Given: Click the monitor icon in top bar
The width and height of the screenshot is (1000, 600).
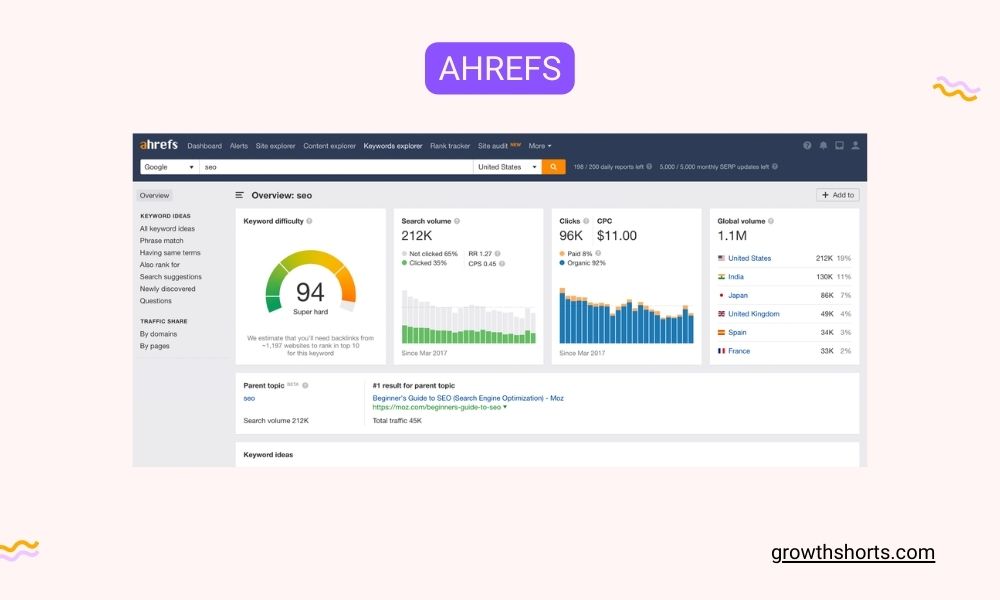Looking at the screenshot, I should point(838,145).
